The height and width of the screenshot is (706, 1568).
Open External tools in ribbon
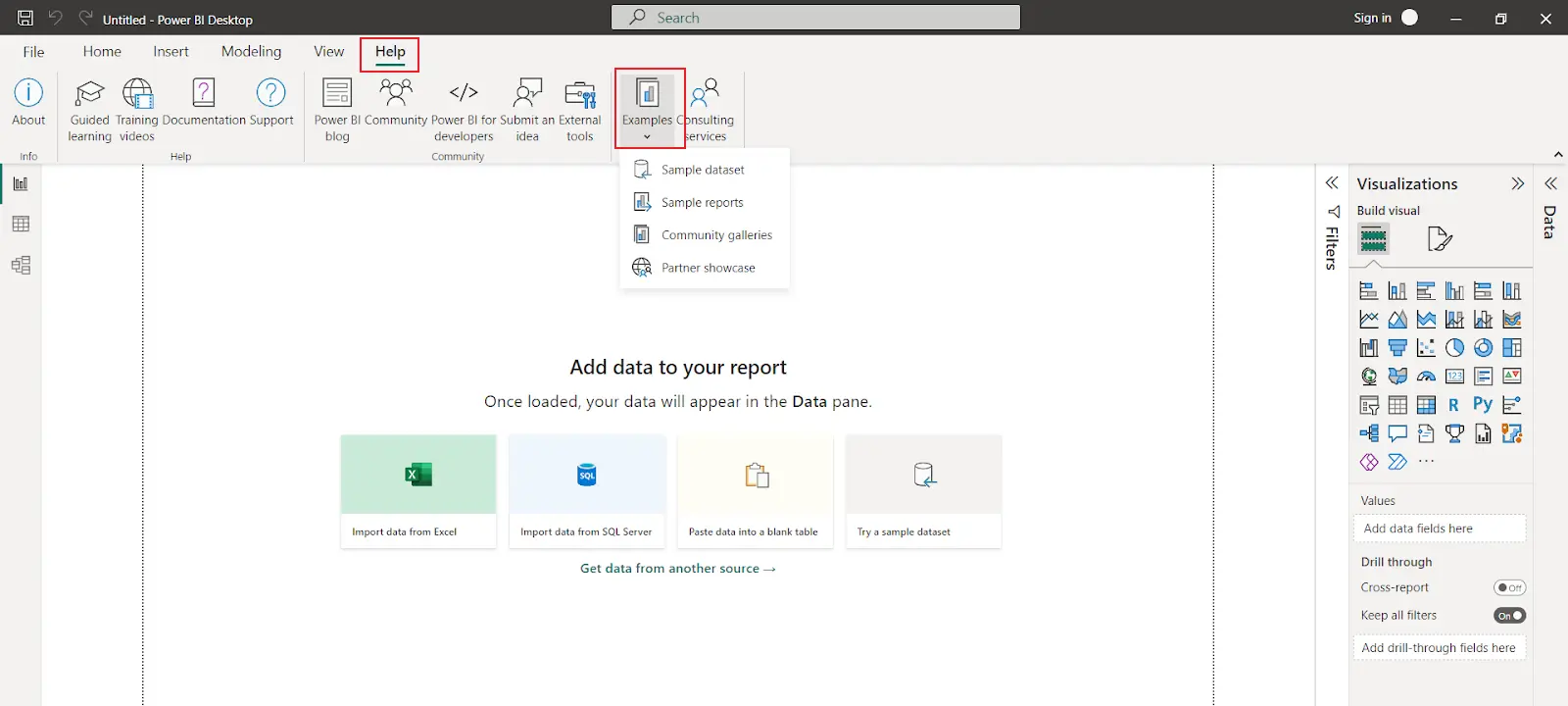[x=580, y=110]
